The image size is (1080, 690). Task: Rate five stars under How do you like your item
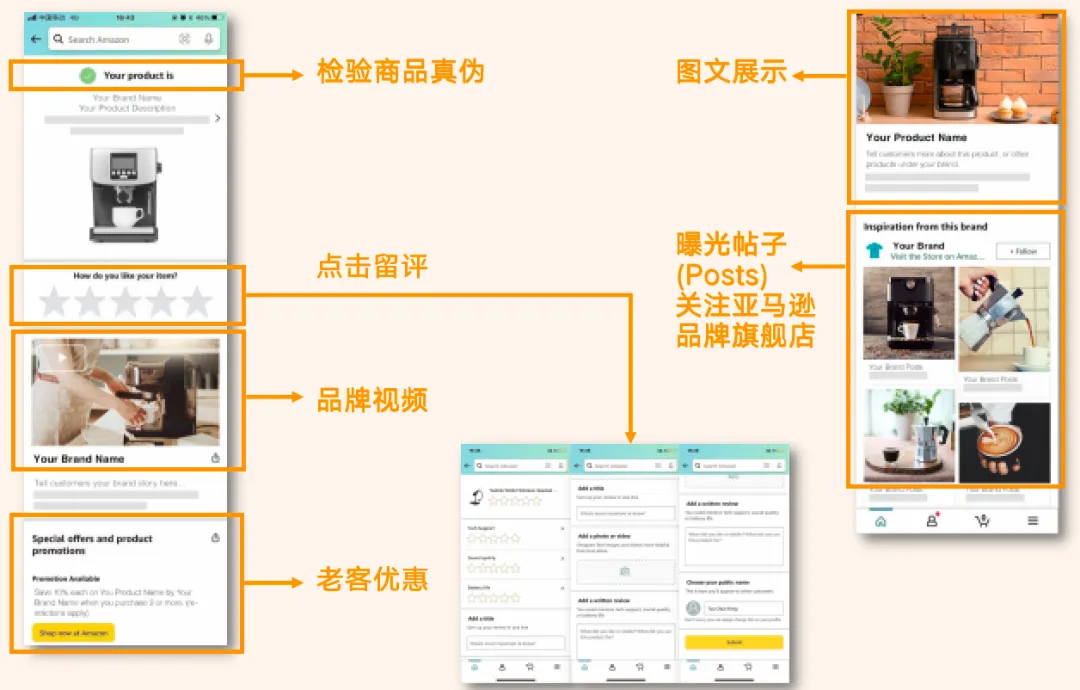click(x=197, y=302)
